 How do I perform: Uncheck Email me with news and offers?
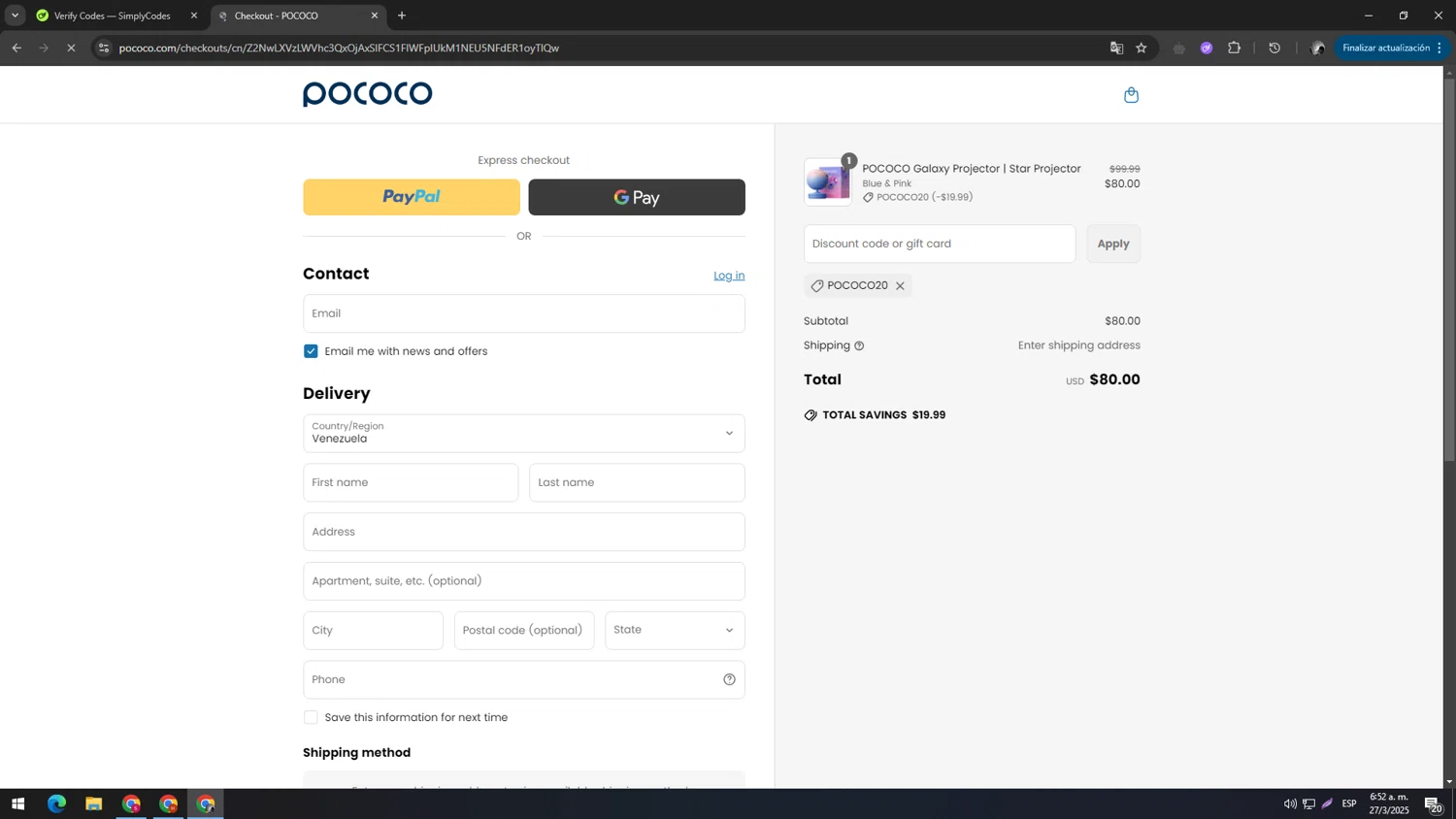click(x=311, y=351)
